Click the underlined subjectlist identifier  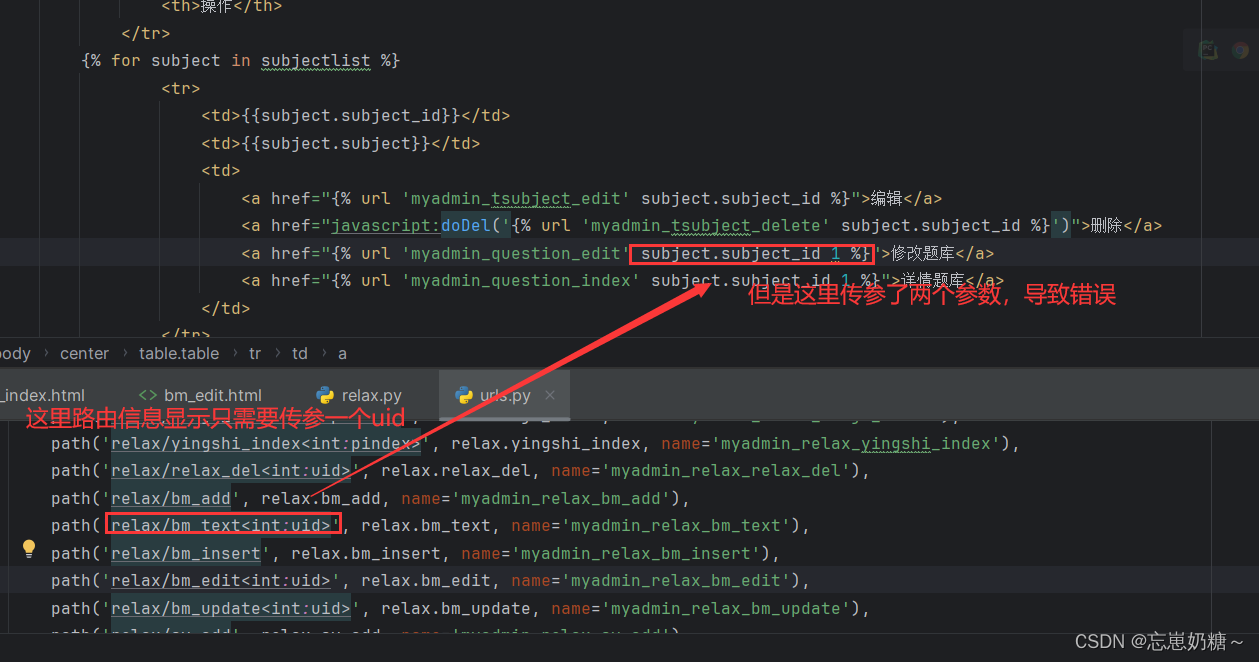315,60
